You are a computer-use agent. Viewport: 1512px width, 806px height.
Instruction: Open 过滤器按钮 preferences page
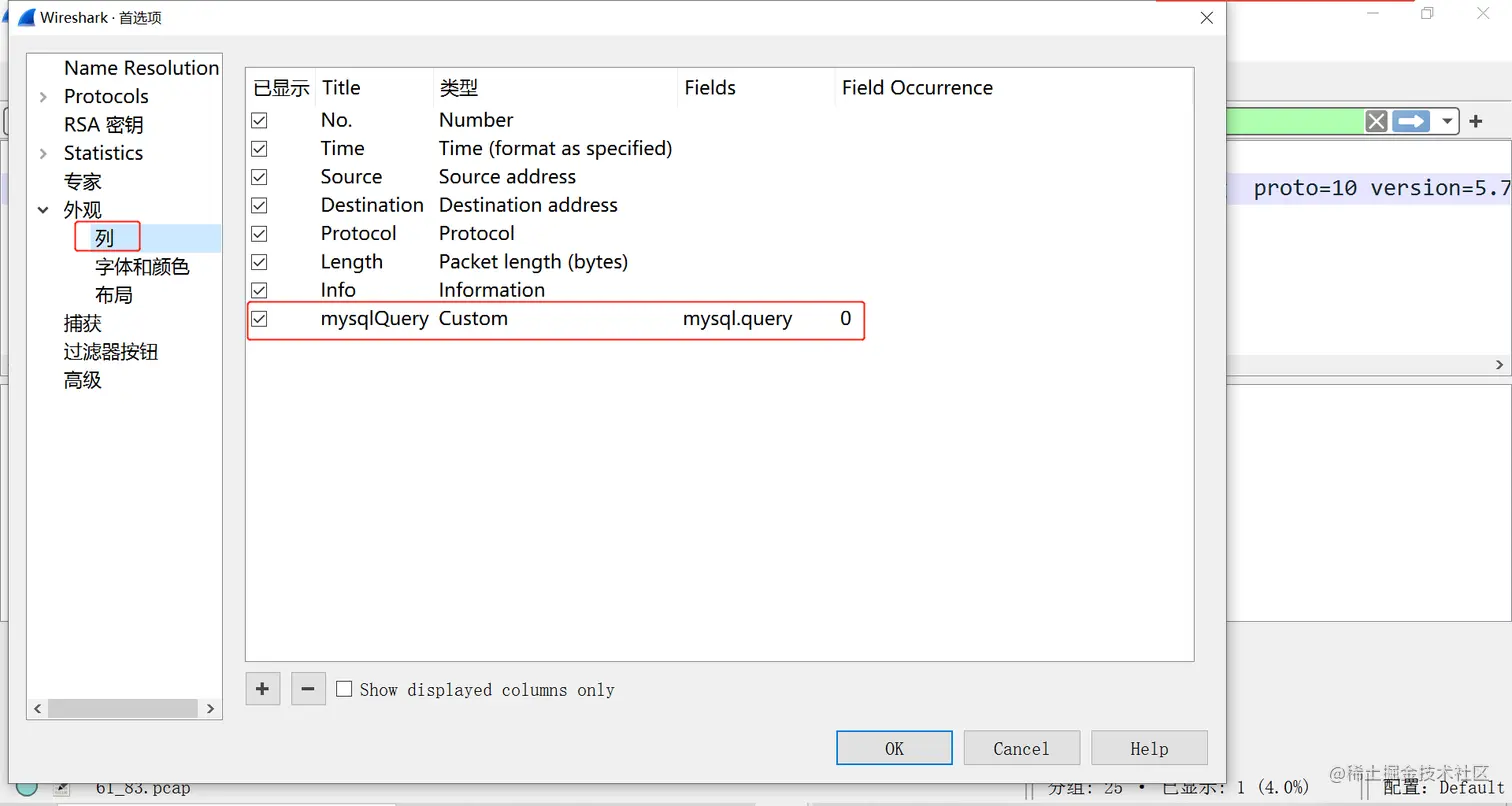point(111,352)
